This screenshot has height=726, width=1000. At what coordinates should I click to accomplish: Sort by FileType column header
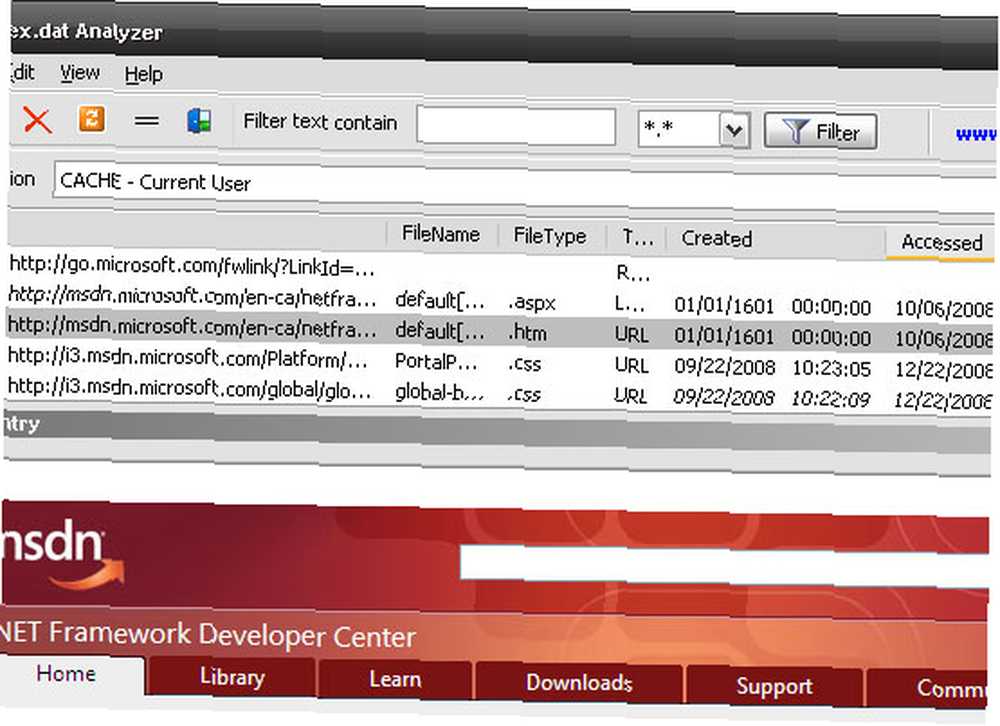pos(550,236)
